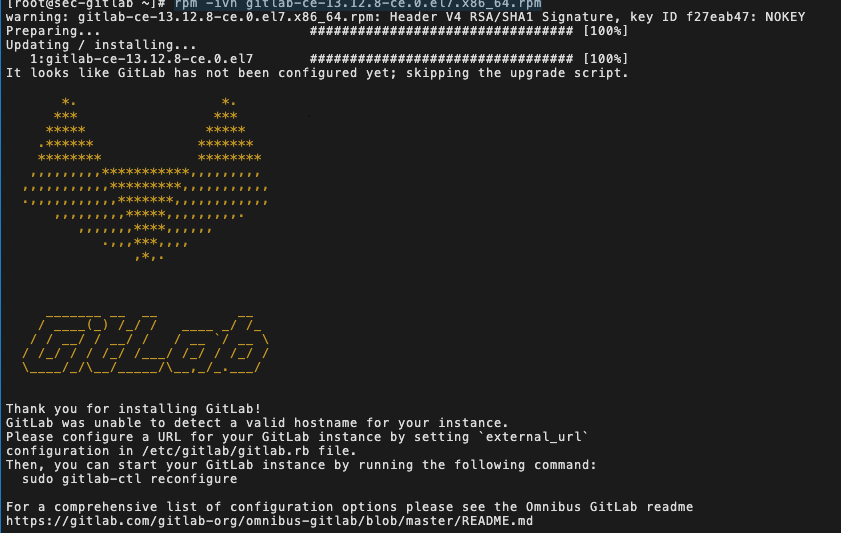Click the GitLab ASCII text banner
The image size is (841, 533).
coord(145,342)
